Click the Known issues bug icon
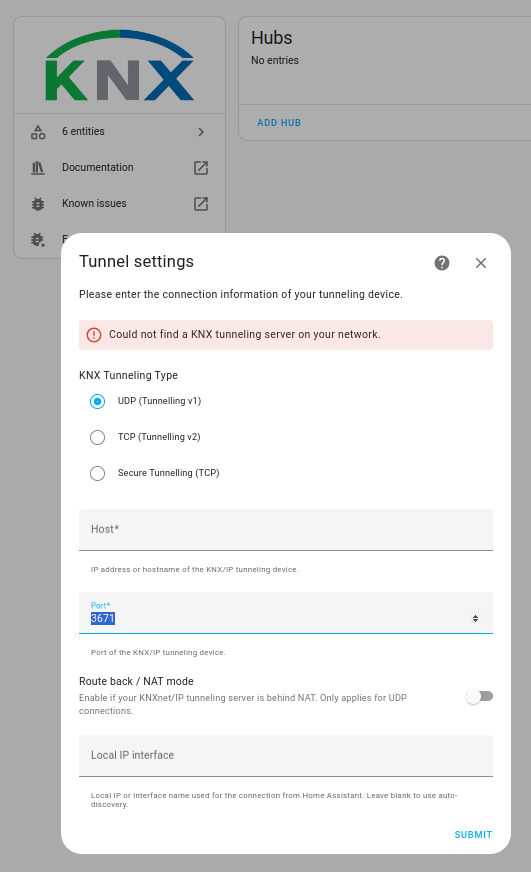The image size is (531, 872). (x=38, y=204)
